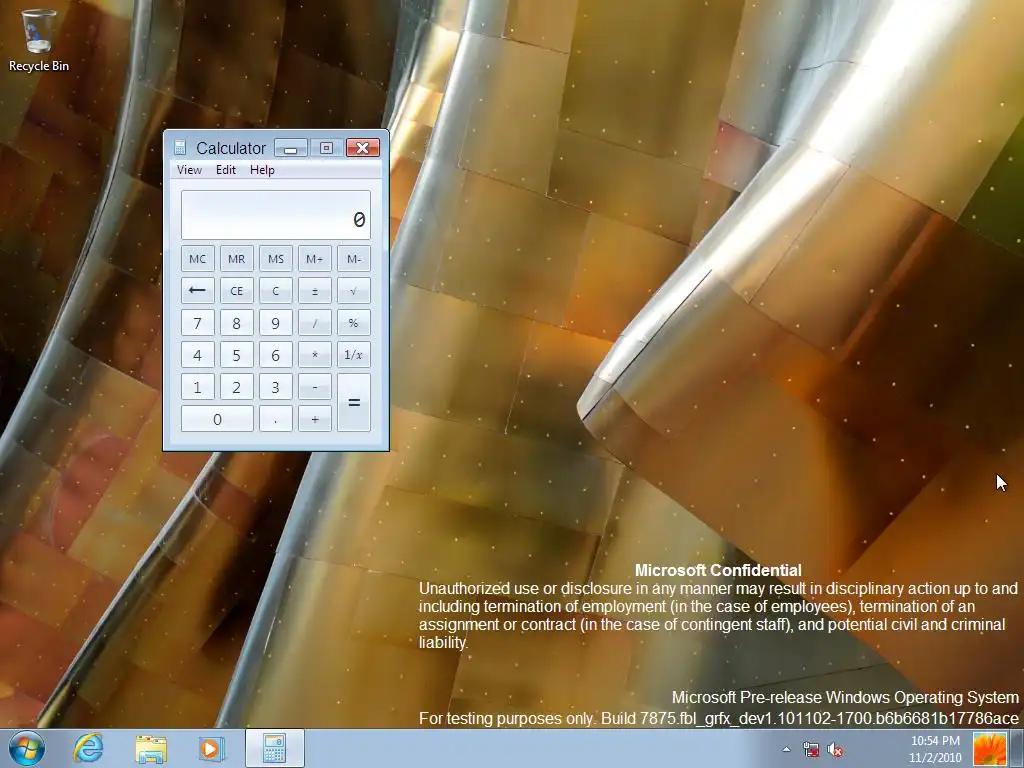Click the equals (=) key
Viewport: 1024px width, 768px height.
click(x=354, y=402)
